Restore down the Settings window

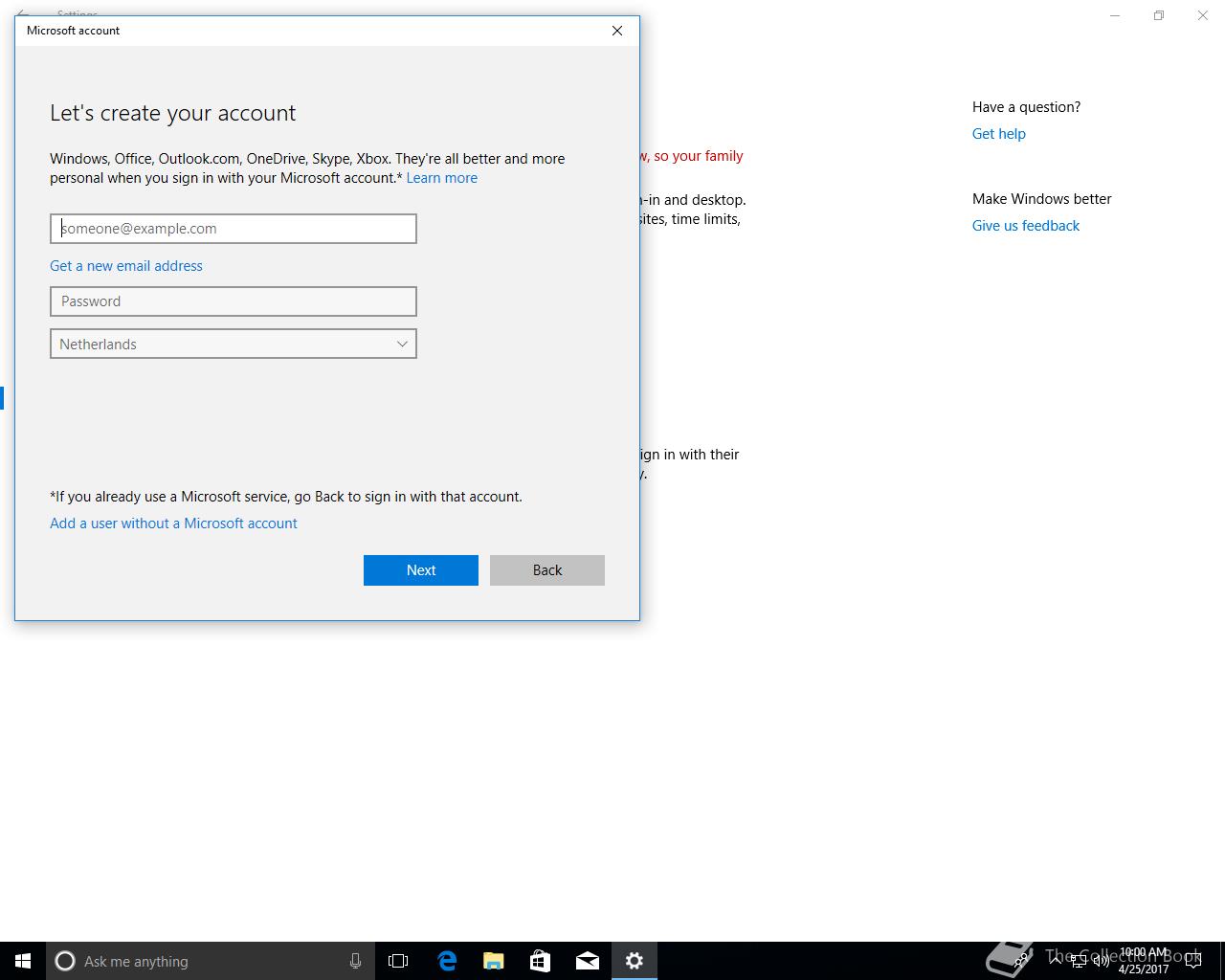coord(1159,15)
